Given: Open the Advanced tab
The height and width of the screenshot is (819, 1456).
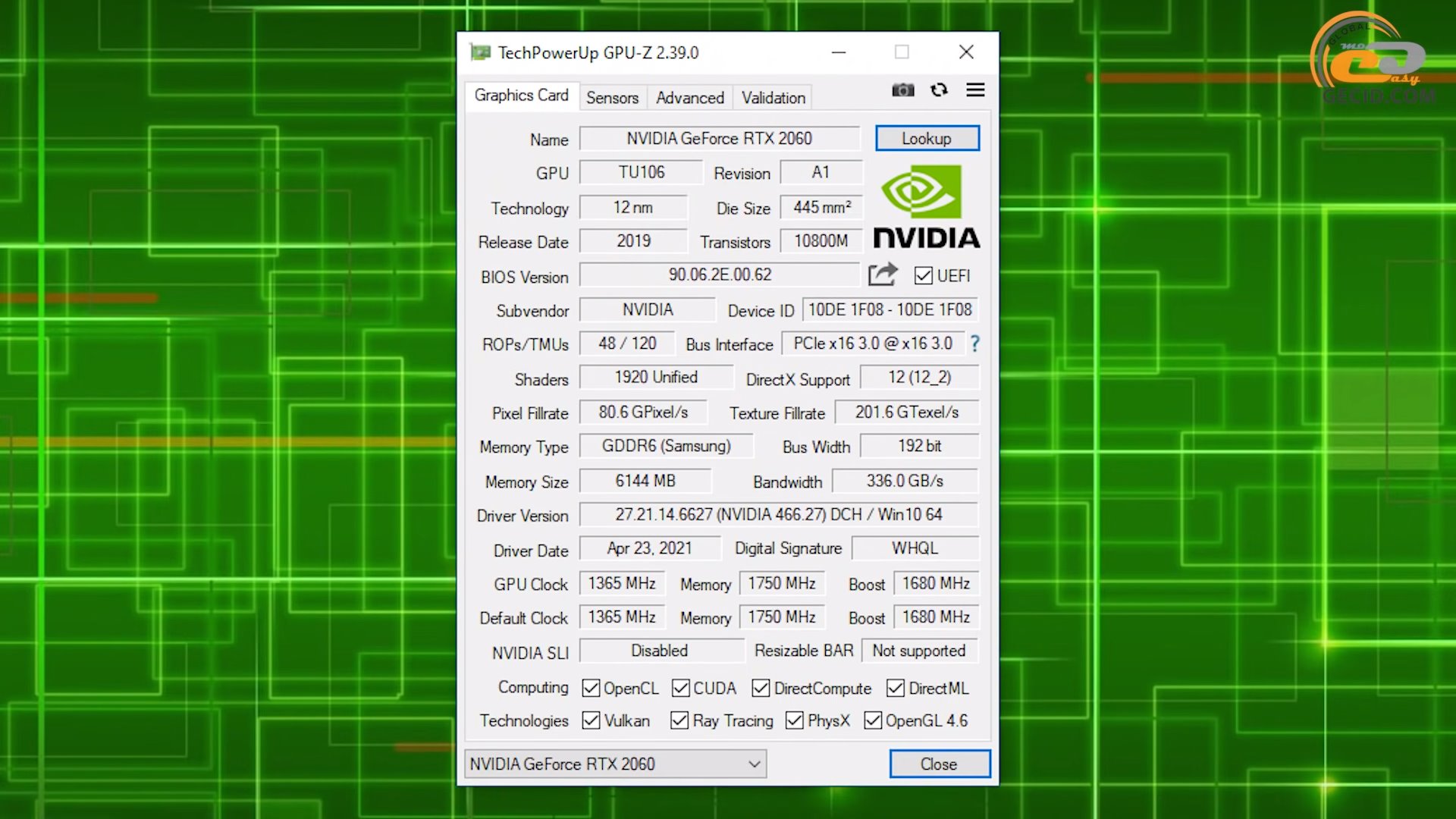Looking at the screenshot, I should click(690, 98).
